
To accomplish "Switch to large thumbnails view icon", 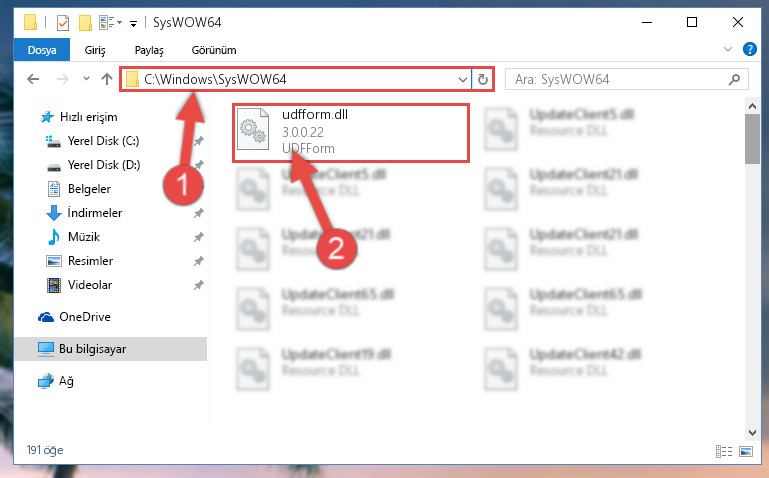I will [746, 451].
